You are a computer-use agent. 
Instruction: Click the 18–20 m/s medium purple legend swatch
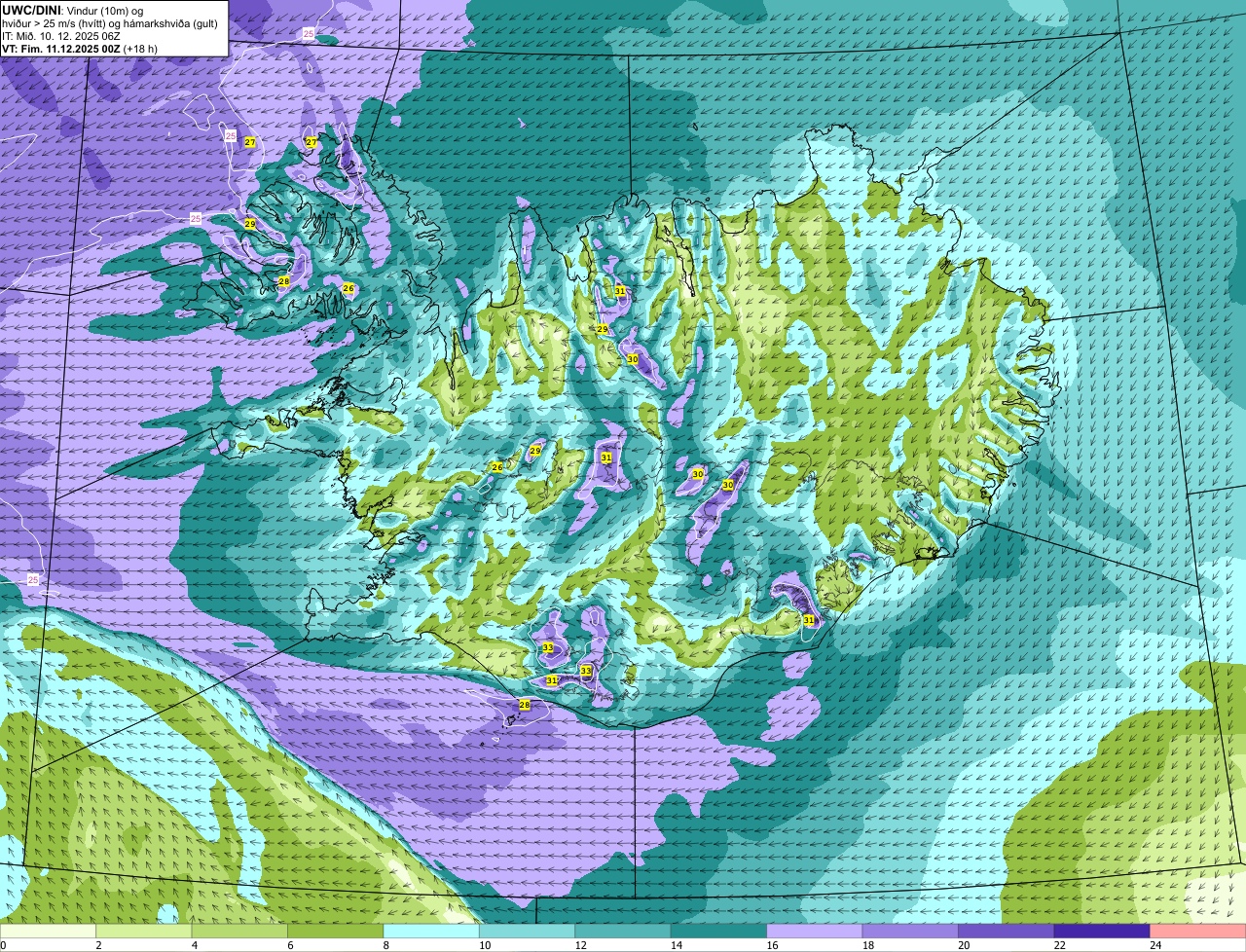point(910,932)
